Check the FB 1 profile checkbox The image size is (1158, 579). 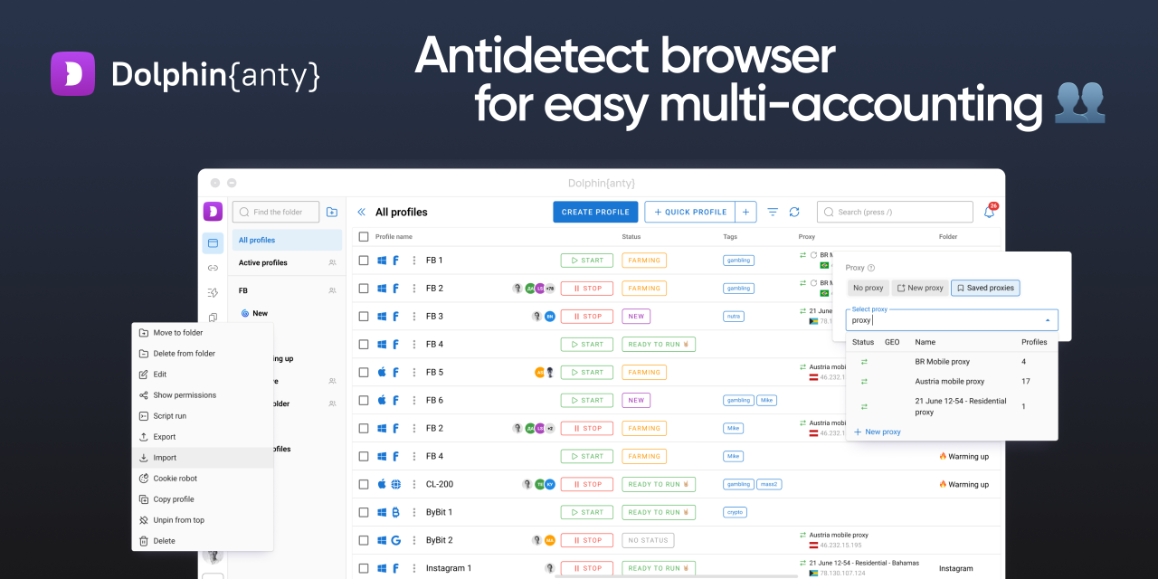(x=363, y=260)
